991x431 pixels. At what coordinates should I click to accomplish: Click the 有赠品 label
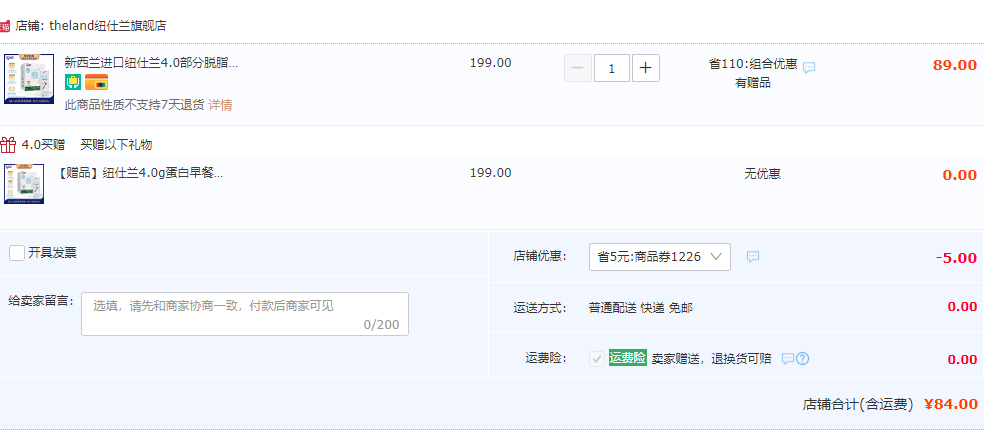(753, 83)
